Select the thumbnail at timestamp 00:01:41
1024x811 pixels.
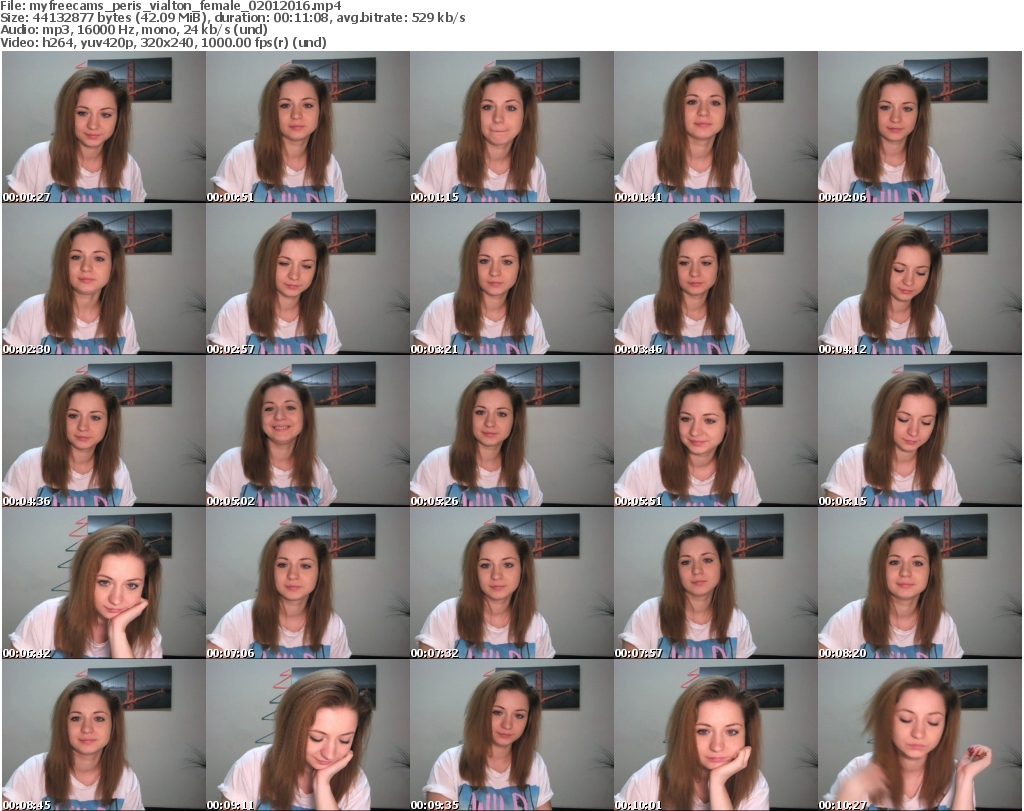(x=715, y=127)
